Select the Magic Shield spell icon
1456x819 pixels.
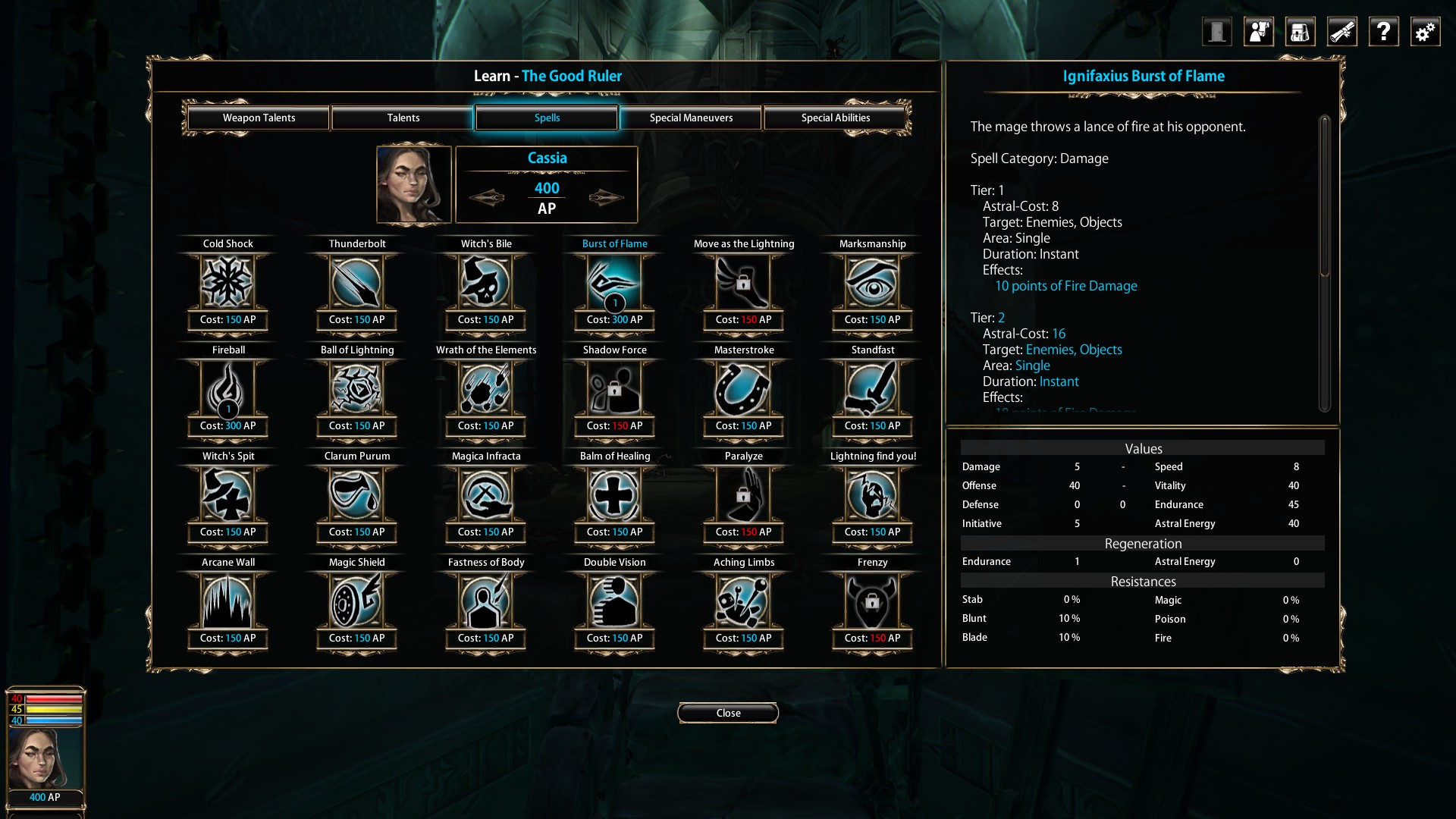coord(356,601)
